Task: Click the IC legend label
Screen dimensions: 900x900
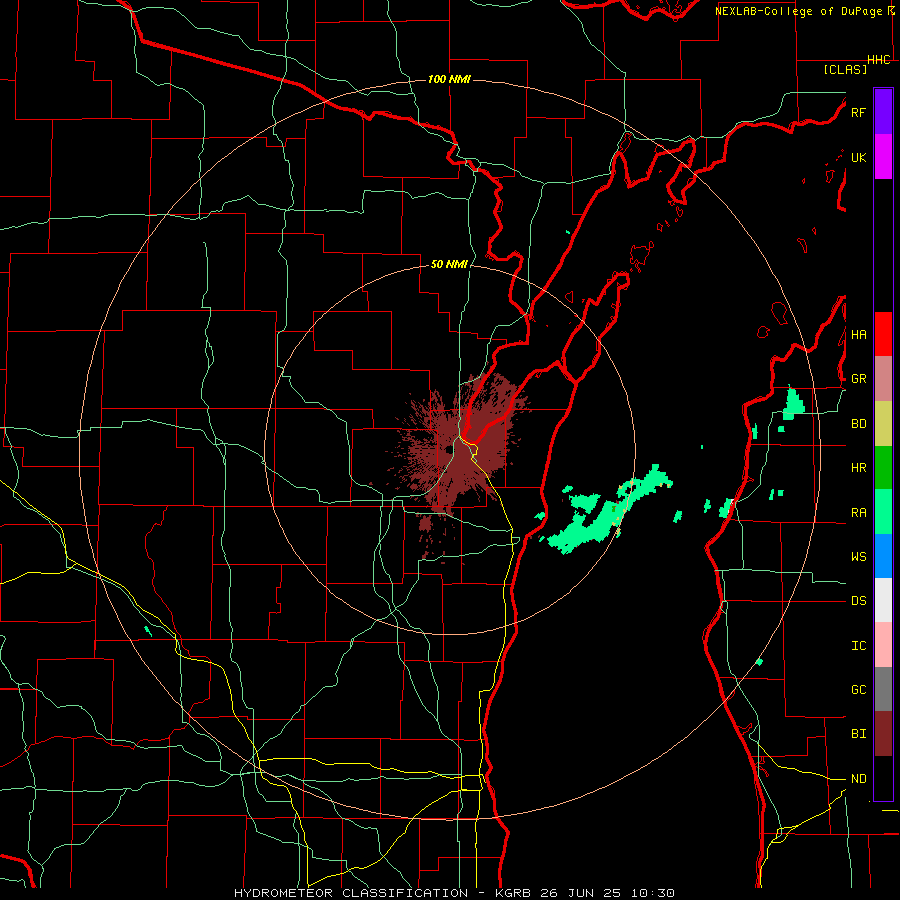Action: [x=858, y=646]
